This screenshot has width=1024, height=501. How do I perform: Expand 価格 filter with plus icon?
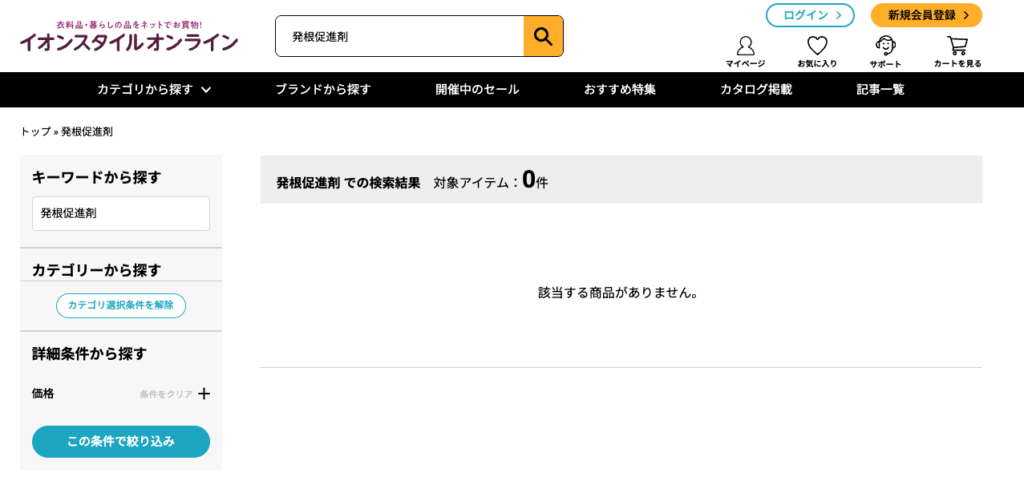pyautogui.click(x=204, y=394)
